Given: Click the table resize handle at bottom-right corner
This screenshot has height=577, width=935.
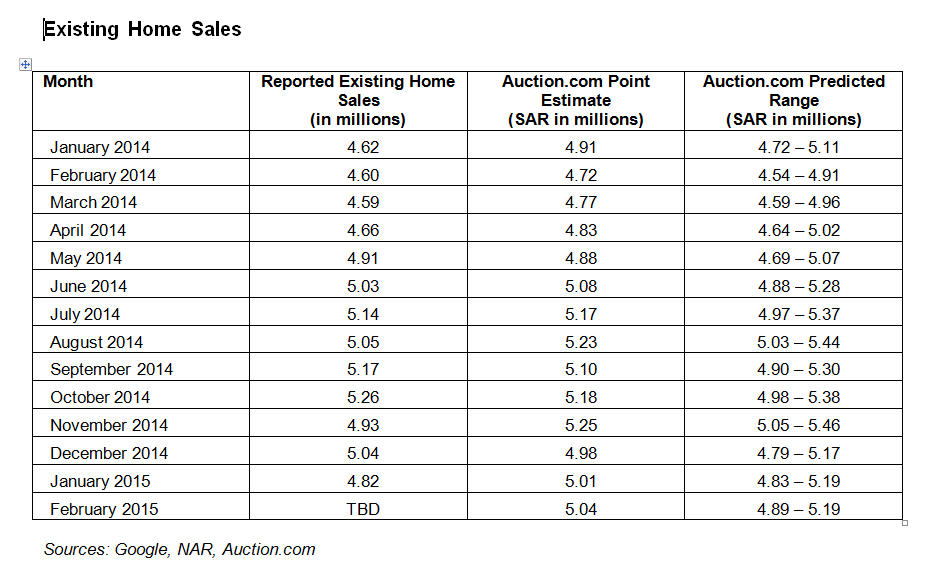Looking at the screenshot, I should click(905, 522).
